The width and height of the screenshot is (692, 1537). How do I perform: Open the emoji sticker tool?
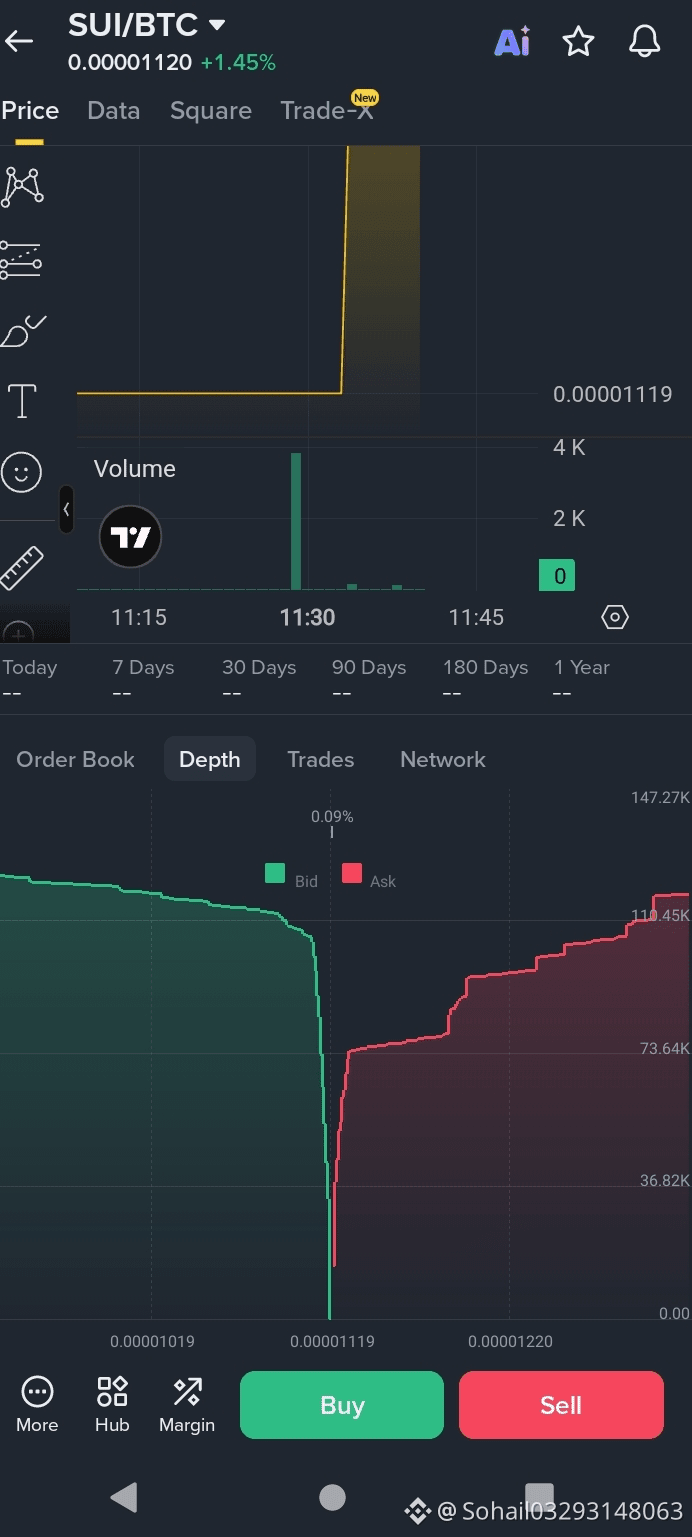pyautogui.click(x=21, y=472)
